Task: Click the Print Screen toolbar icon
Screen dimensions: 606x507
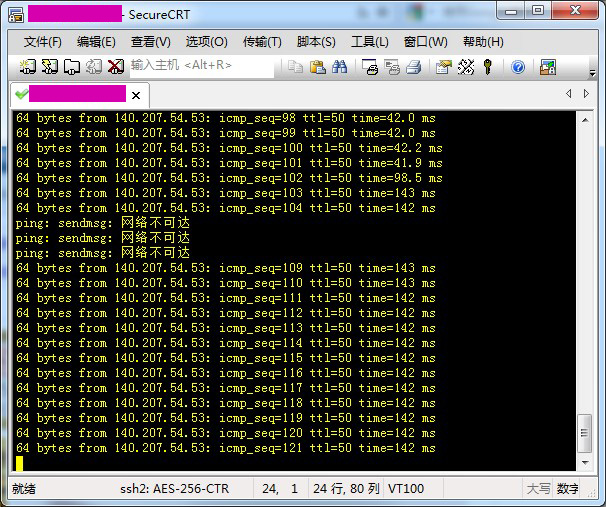Action: point(370,67)
